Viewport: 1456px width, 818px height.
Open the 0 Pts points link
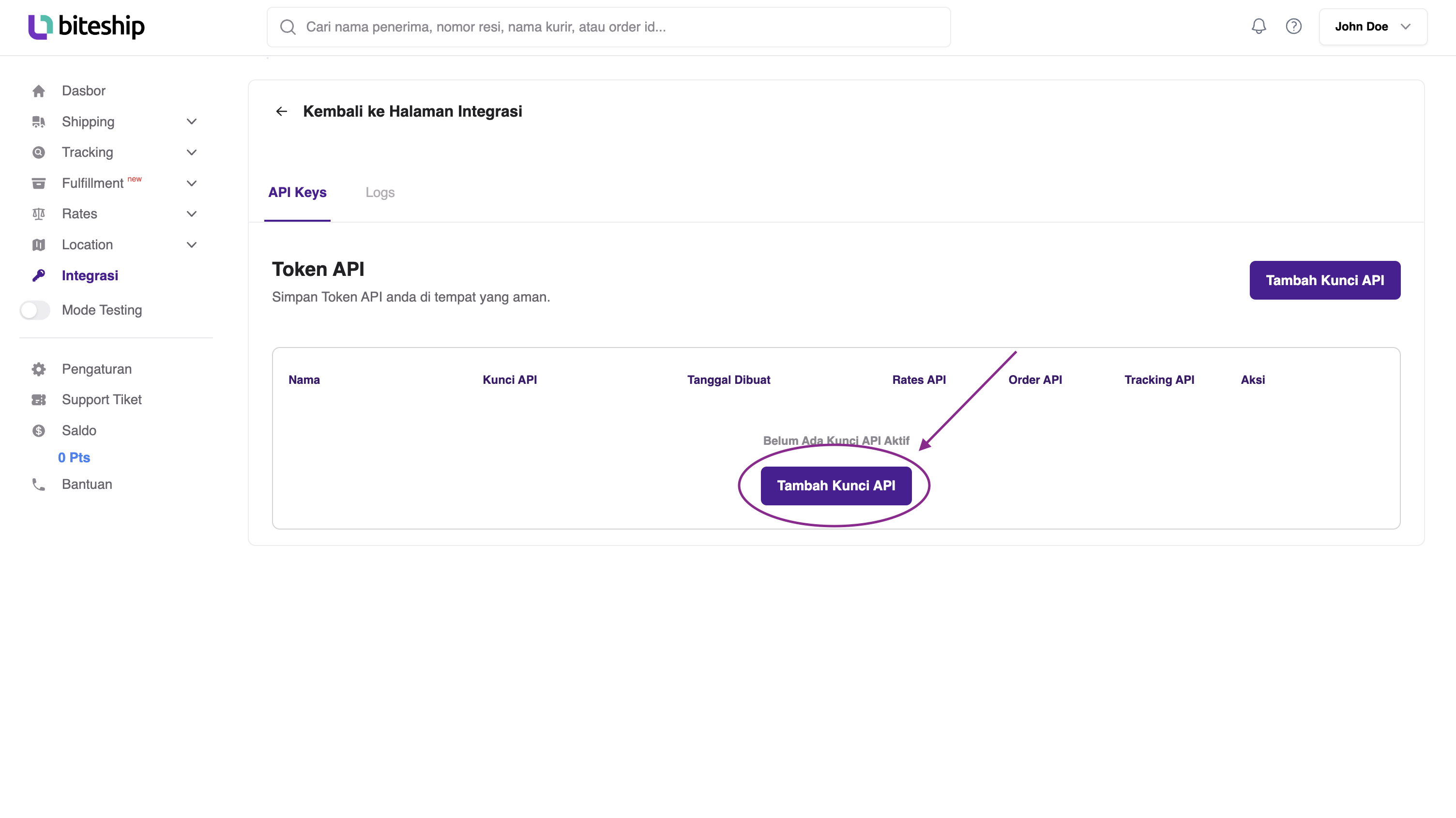click(x=74, y=457)
